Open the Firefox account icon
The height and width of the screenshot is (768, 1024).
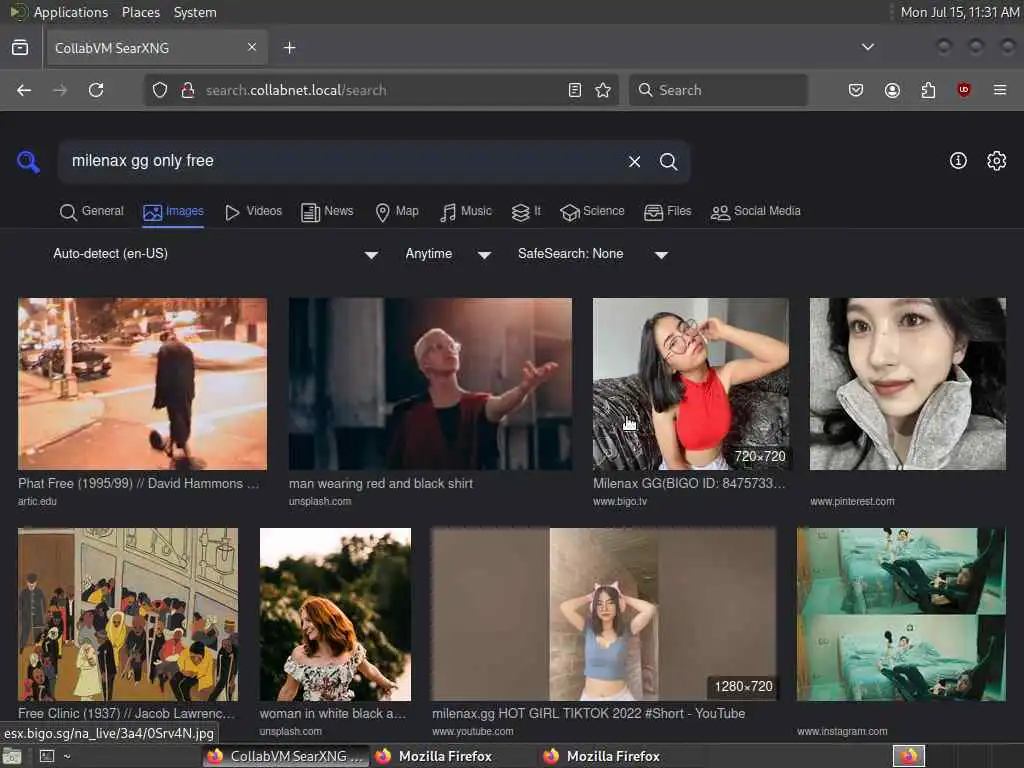(892, 90)
